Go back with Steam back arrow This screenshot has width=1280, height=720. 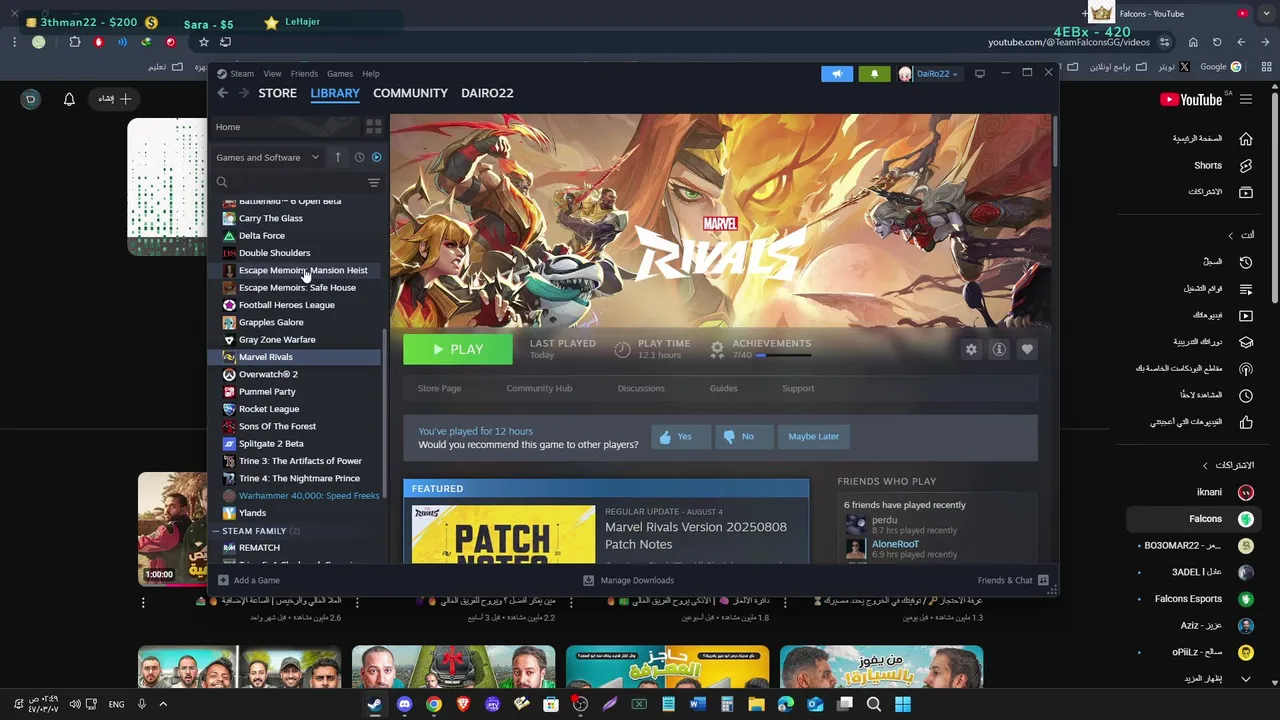point(223,93)
